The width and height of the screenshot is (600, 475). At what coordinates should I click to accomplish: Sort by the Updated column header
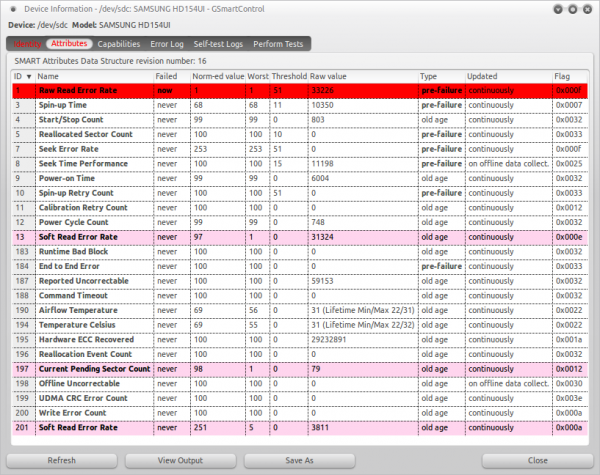click(509, 76)
